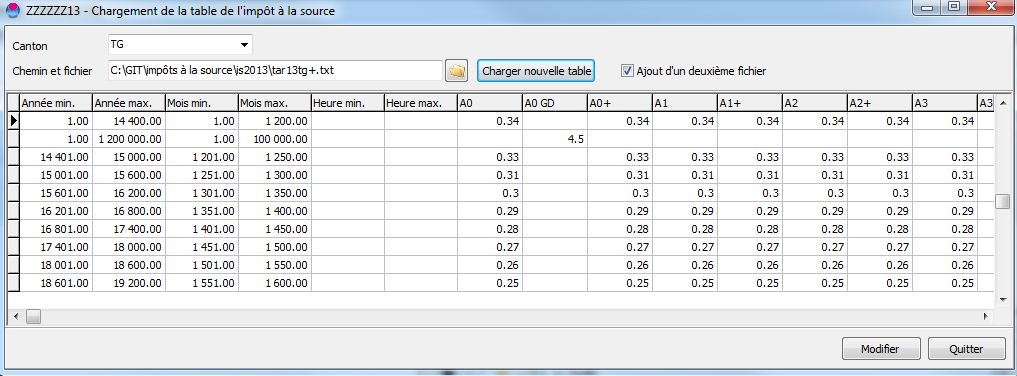Click the 'Mois min.' column header
Screen dimensions: 1017x376
click(x=202, y=103)
